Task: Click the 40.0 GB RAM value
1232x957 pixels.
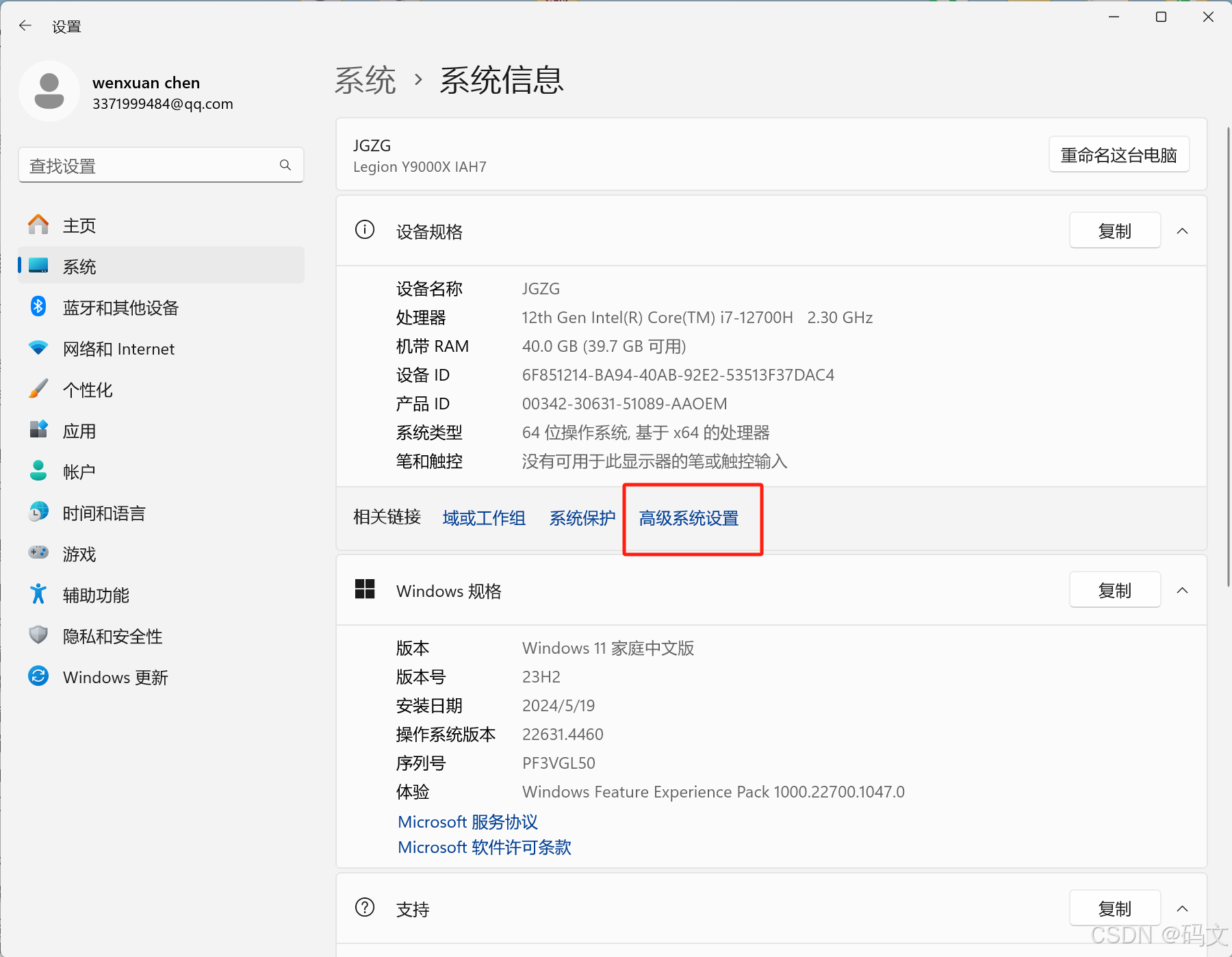Action: [x=604, y=346]
